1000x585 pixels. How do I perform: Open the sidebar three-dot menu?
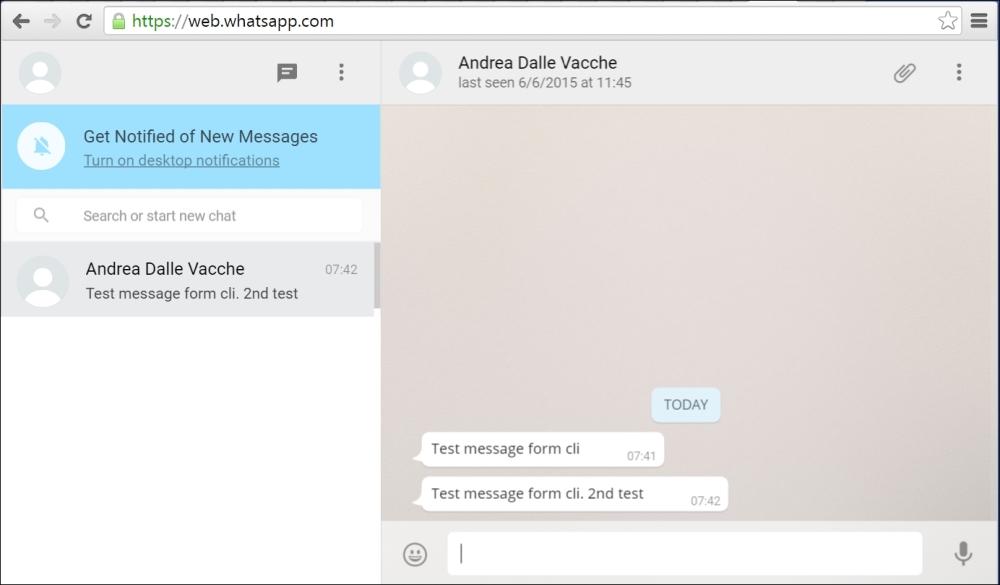(x=341, y=72)
